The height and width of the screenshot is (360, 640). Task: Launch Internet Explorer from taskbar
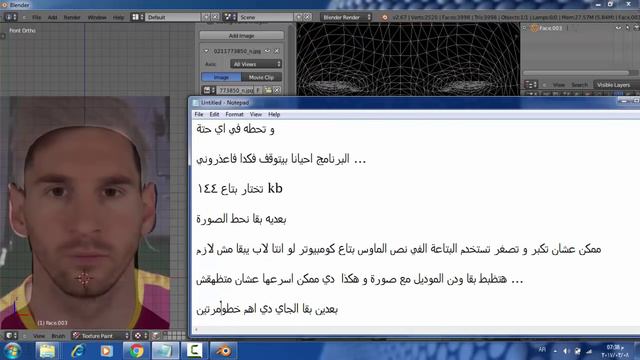click(77, 351)
